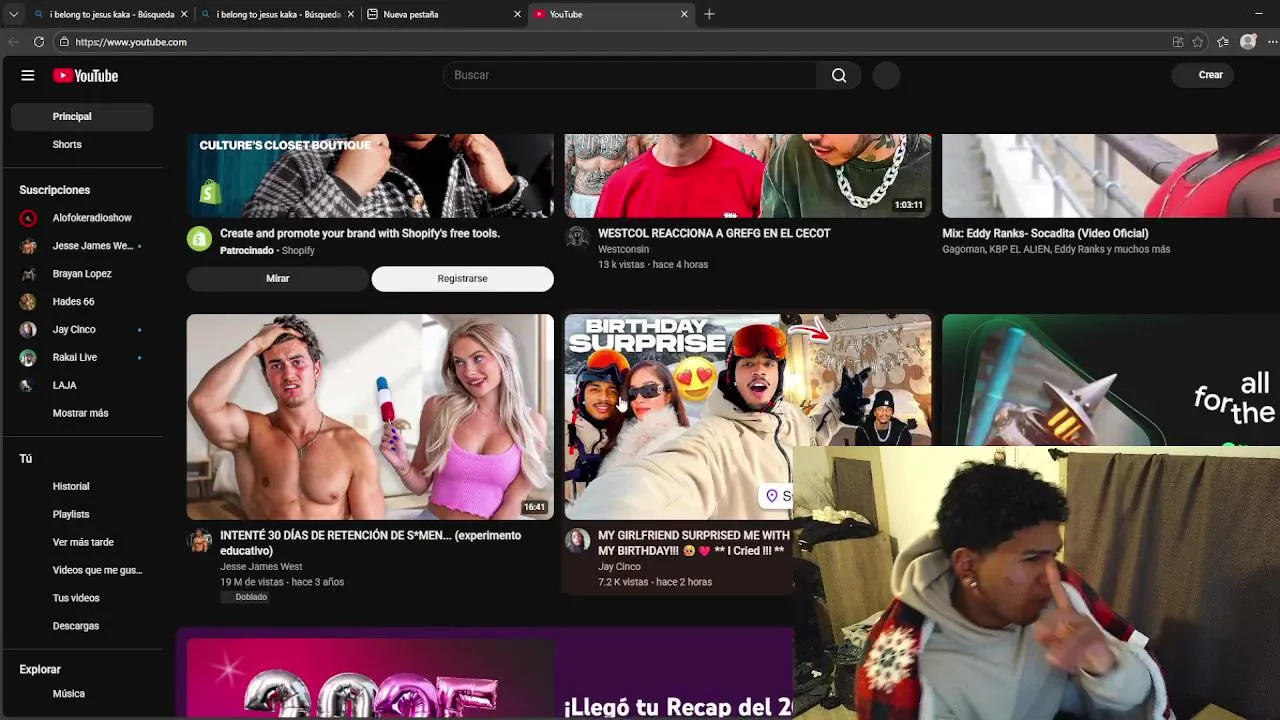Open Jesse James West channel name under video
Image resolution: width=1280 pixels, height=720 pixels.
[x=261, y=567]
